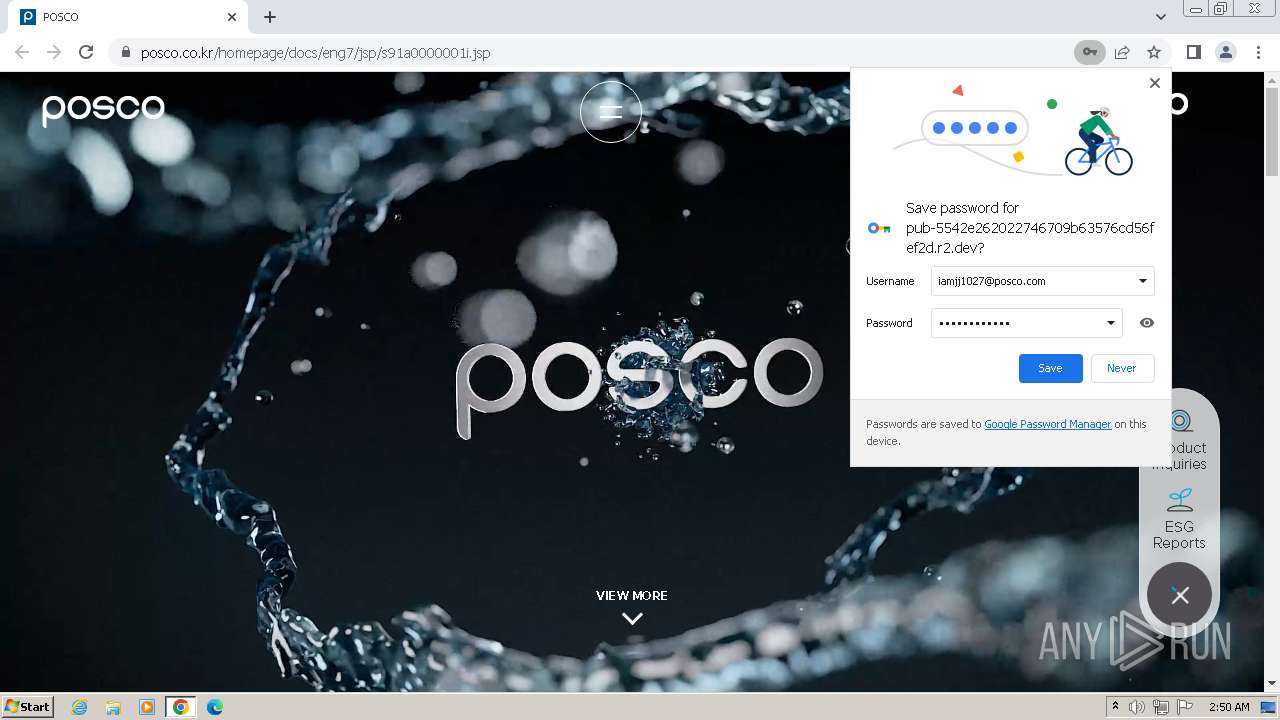Image resolution: width=1280 pixels, height=720 pixels.
Task: Open Chrome's three-dot menu
Action: click(1258, 52)
